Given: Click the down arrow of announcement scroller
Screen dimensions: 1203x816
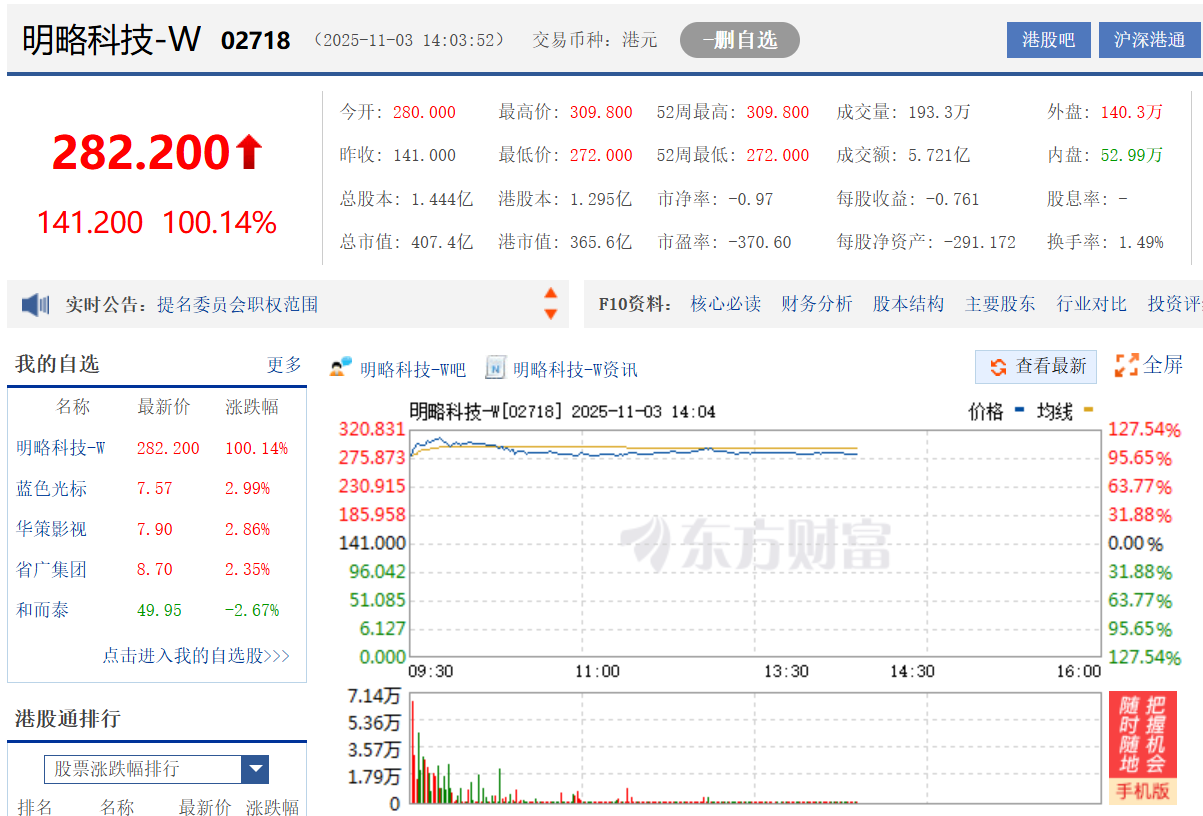Looking at the screenshot, I should coord(550,314).
